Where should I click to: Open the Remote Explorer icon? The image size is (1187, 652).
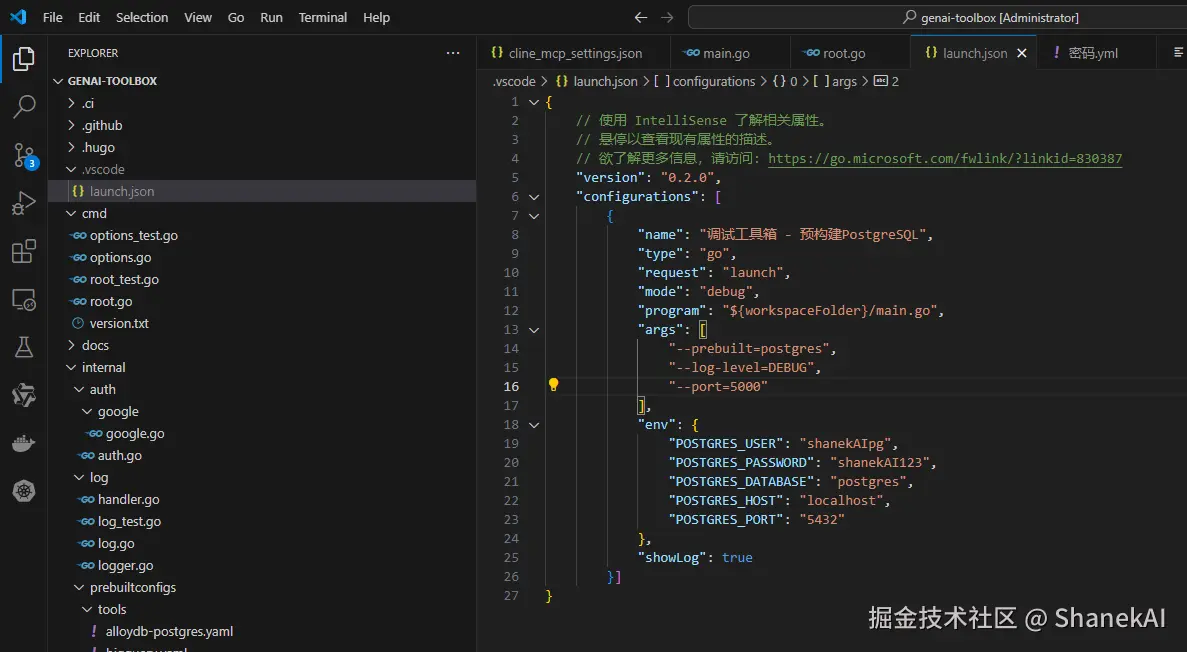click(x=24, y=299)
